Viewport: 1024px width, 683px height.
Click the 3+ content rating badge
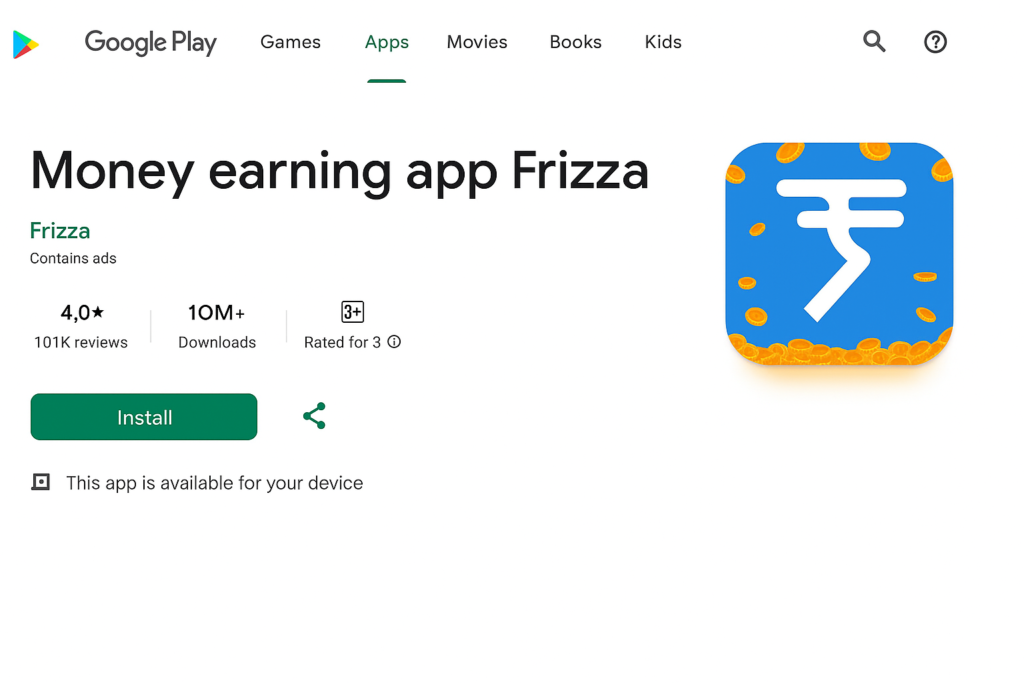click(x=353, y=311)
